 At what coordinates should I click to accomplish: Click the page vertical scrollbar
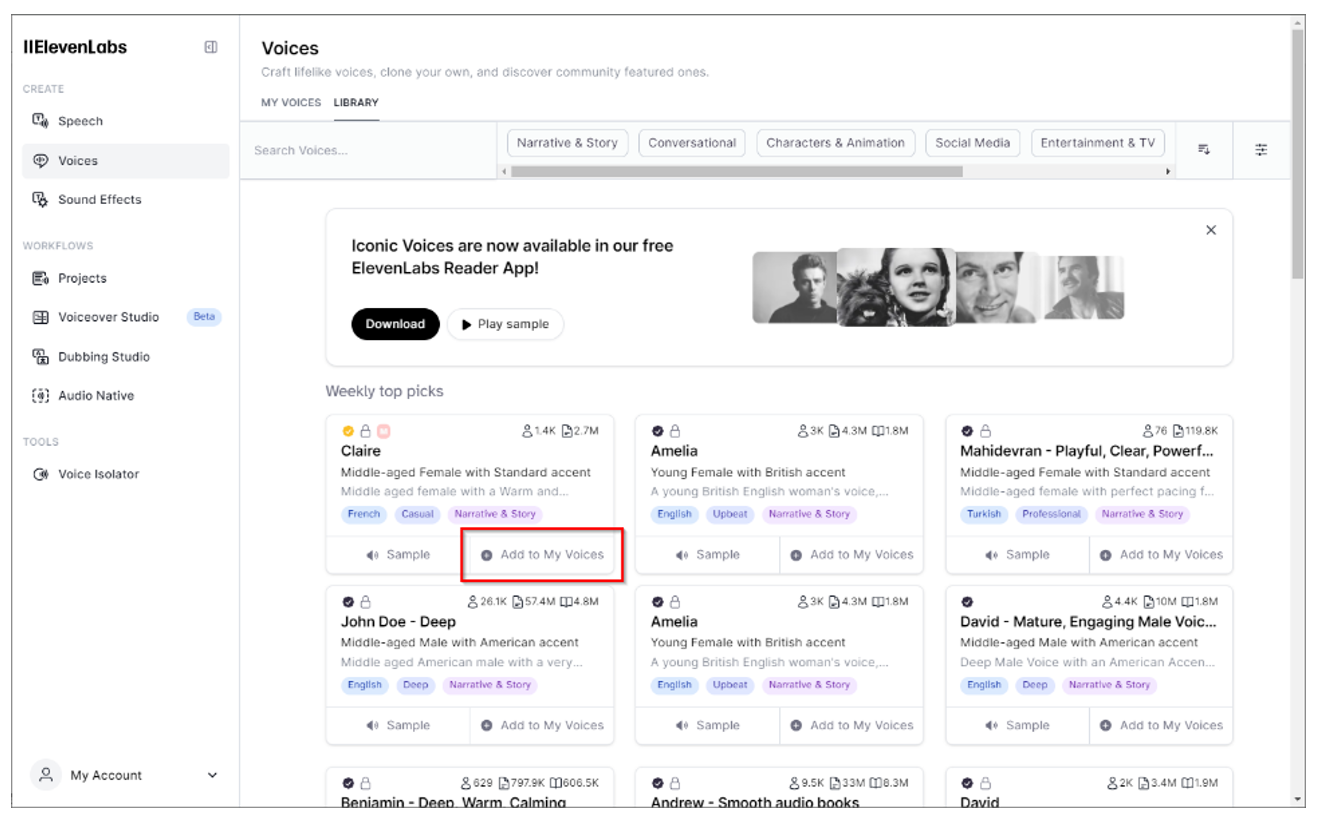click(1298, 154)
